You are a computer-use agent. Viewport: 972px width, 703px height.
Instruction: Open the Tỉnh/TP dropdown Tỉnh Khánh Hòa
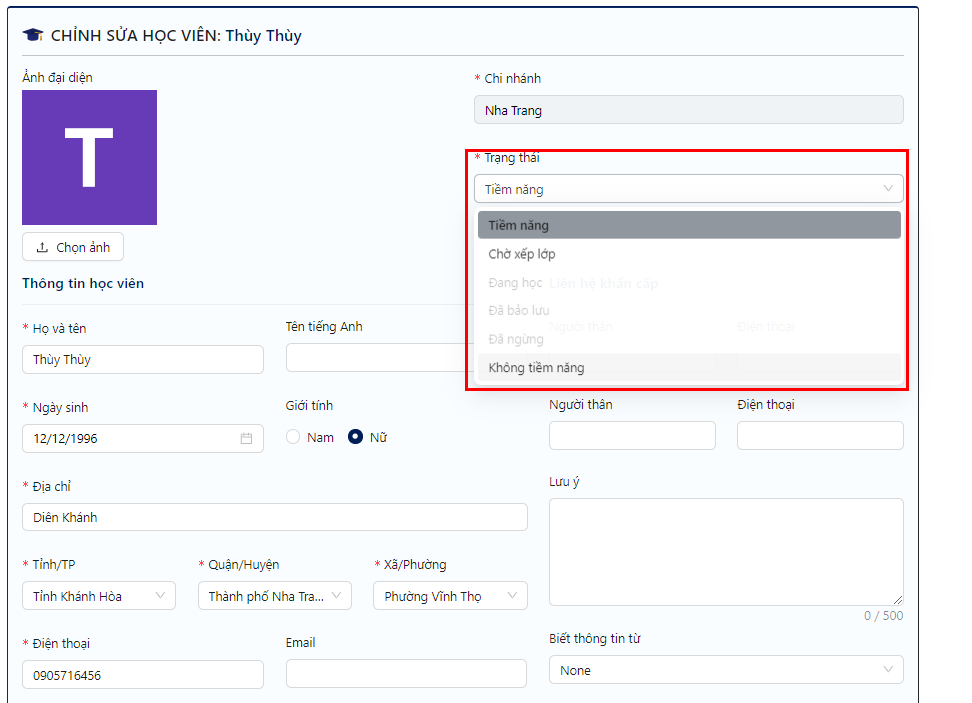pos(99,596)
